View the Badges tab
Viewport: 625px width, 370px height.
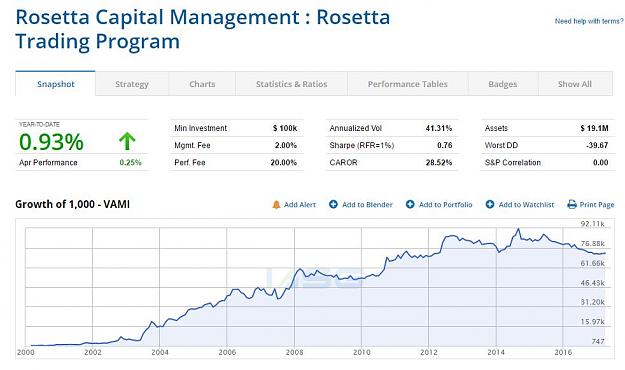503,84
